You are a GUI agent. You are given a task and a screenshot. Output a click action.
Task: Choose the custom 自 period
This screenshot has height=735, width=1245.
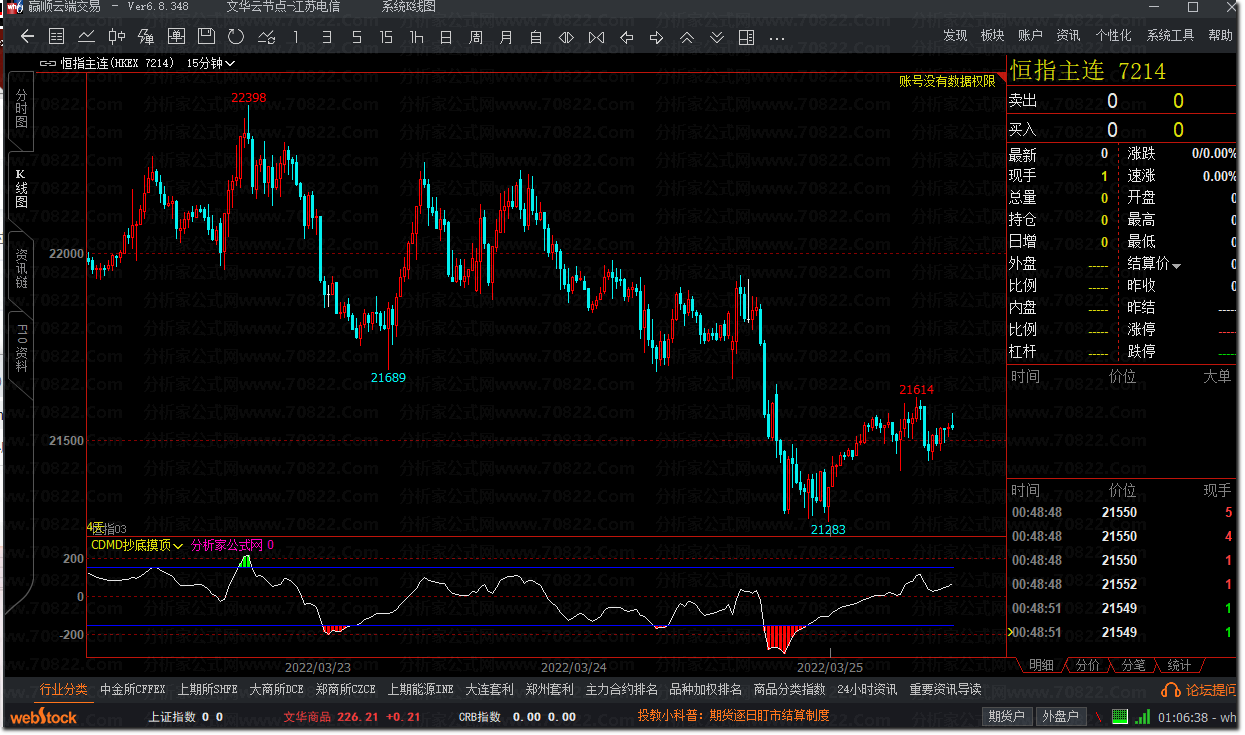coord(536,37)
